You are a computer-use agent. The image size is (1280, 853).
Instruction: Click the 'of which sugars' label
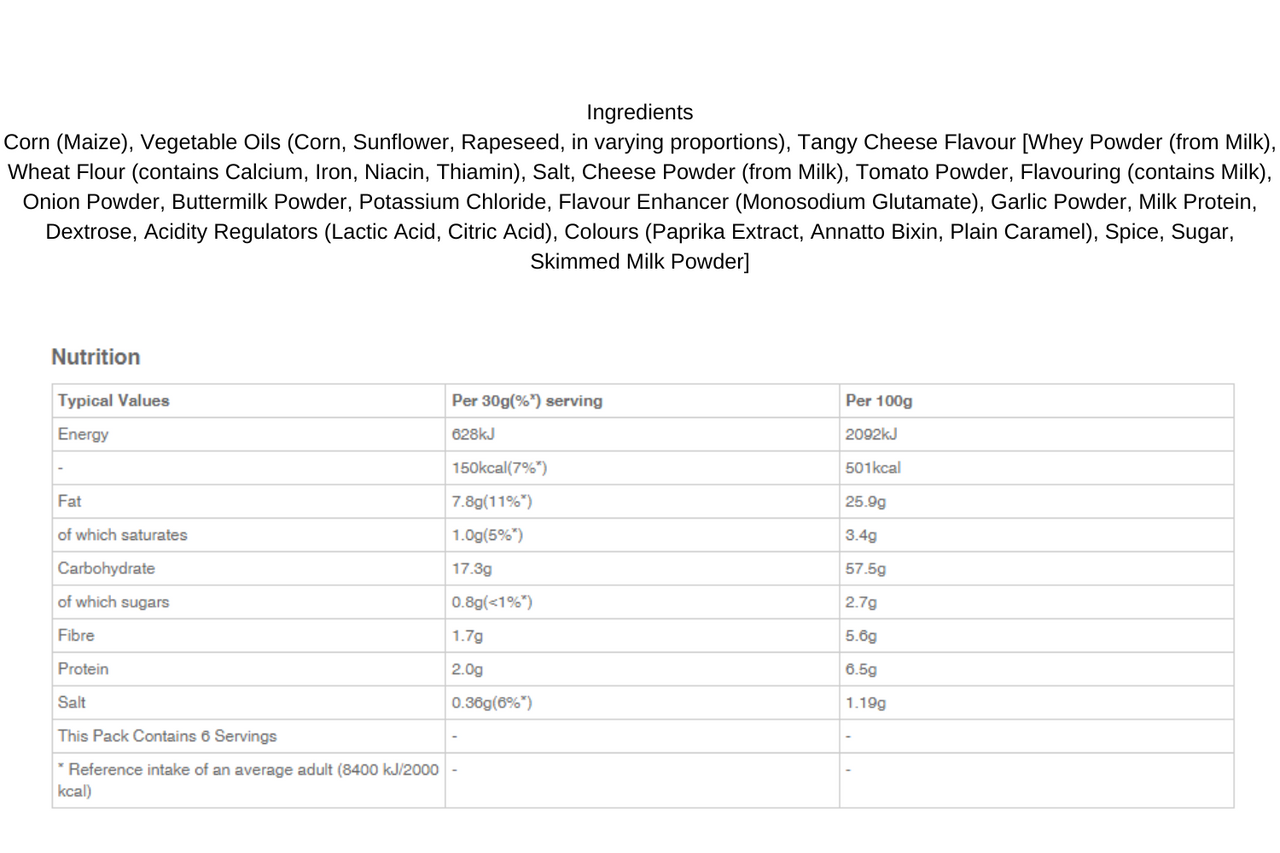pos(113,602)
